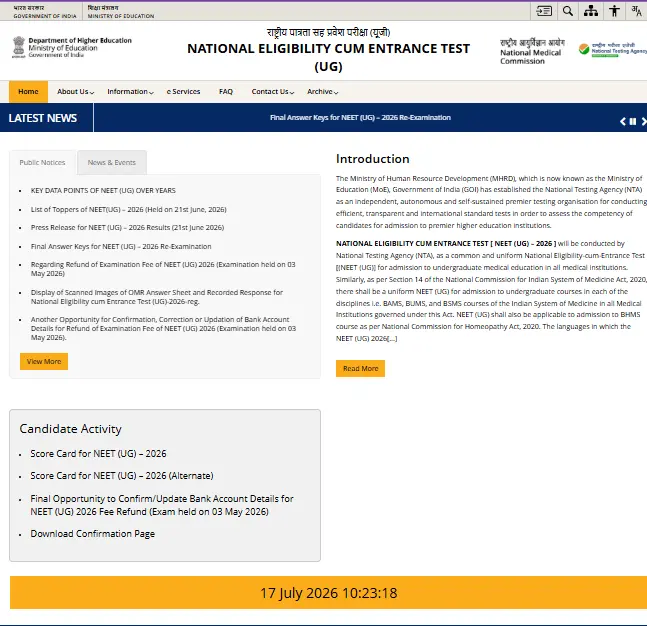The height and width of the screenshot is (626, 647).
Task: Expand the Information dropdown menu
Action: click(x=130, y=92)
